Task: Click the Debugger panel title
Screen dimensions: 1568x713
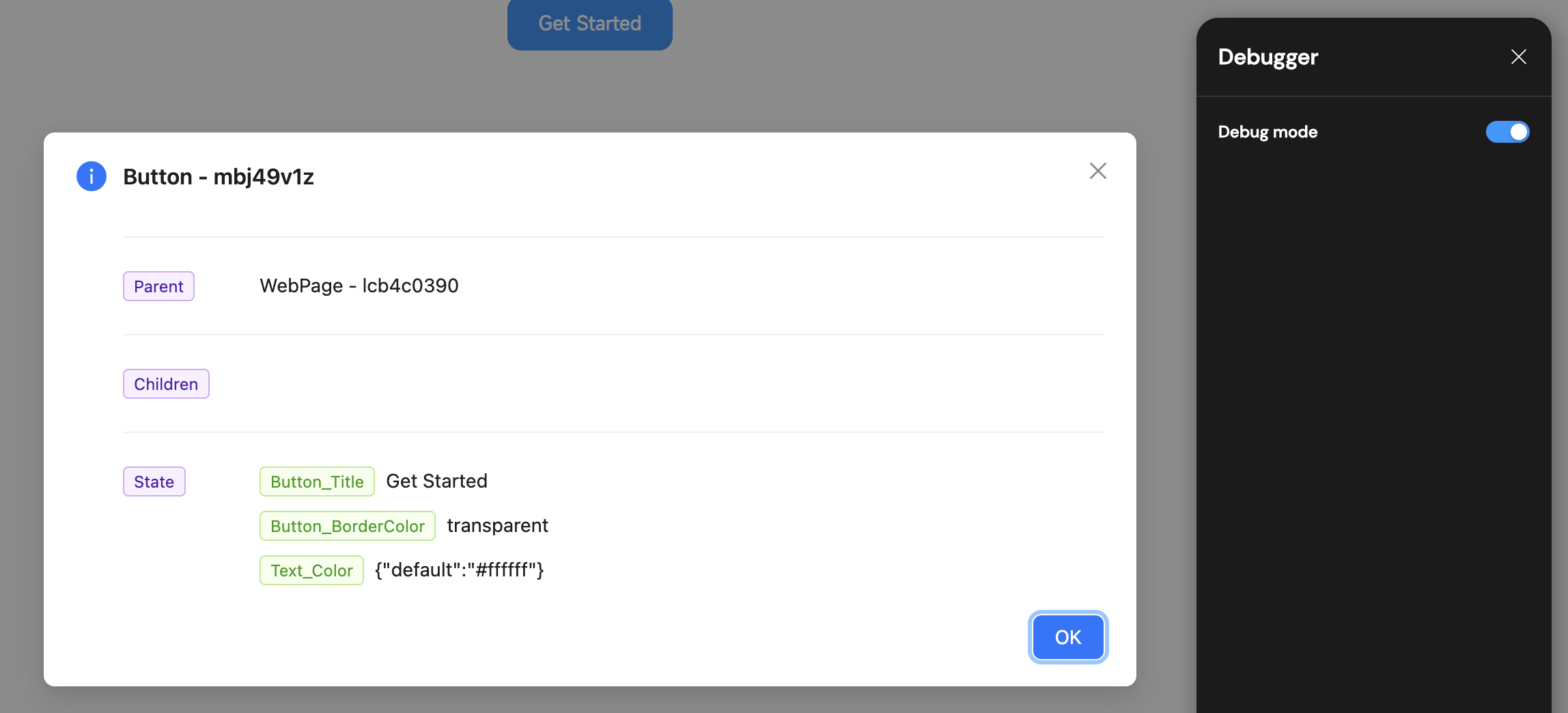Action: 1268,57
